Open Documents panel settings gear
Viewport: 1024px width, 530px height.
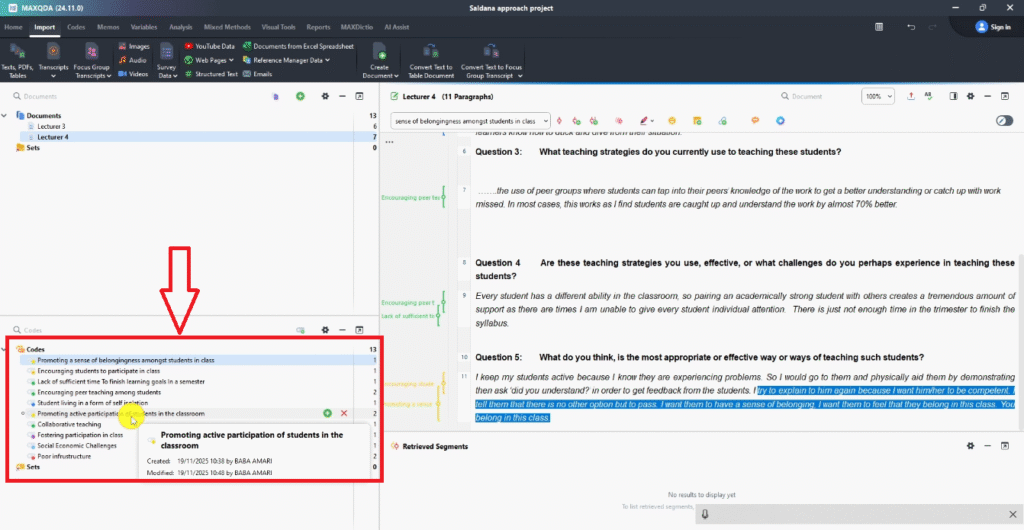tap(325, 96)
